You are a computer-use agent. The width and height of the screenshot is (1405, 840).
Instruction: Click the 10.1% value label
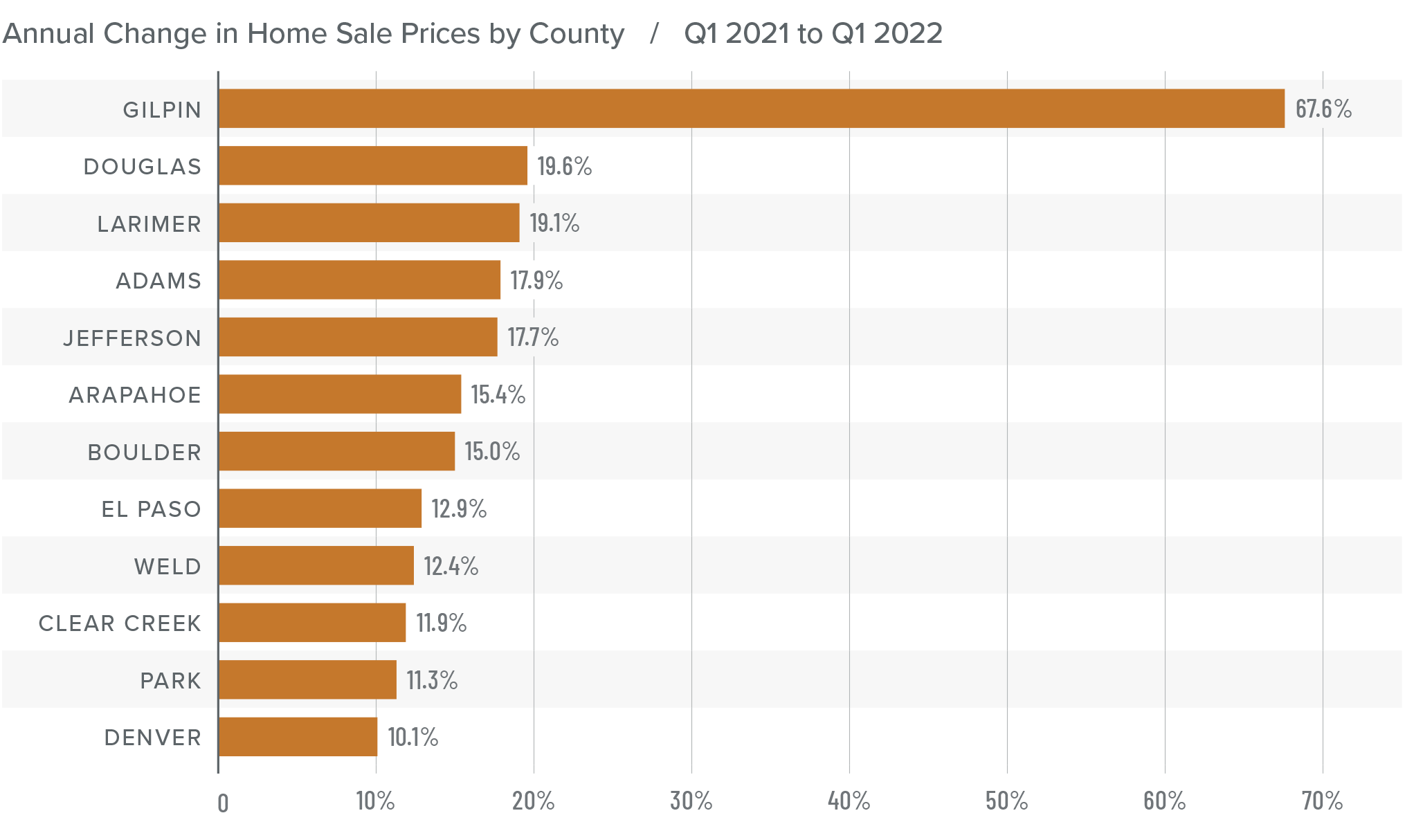point(413,737)
